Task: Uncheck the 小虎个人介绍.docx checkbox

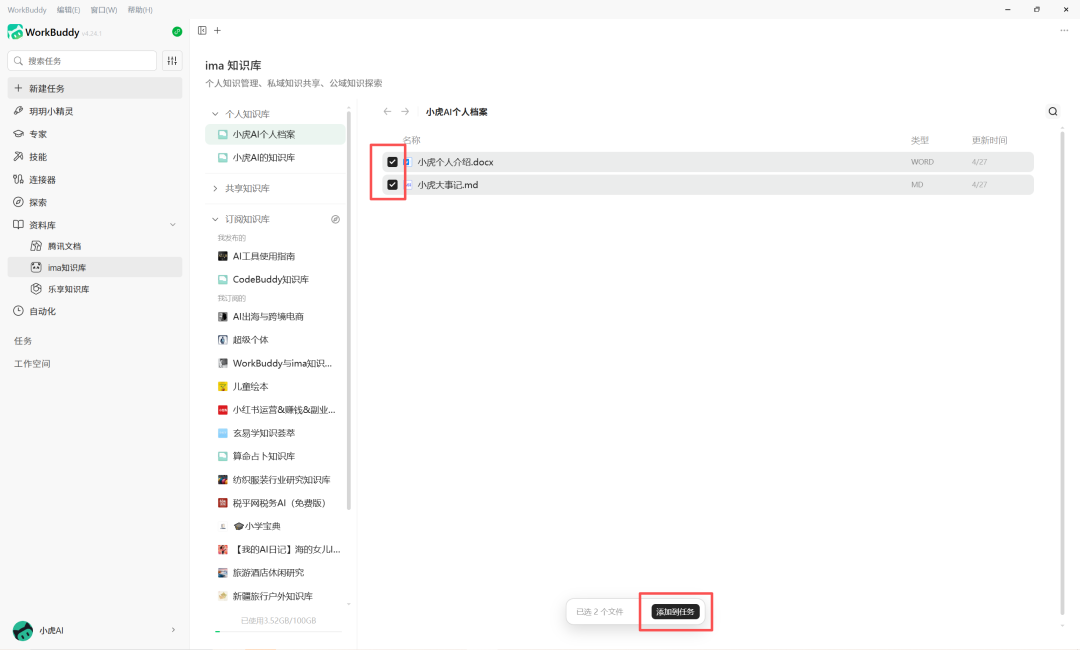Action: click(x=392, y=162)
